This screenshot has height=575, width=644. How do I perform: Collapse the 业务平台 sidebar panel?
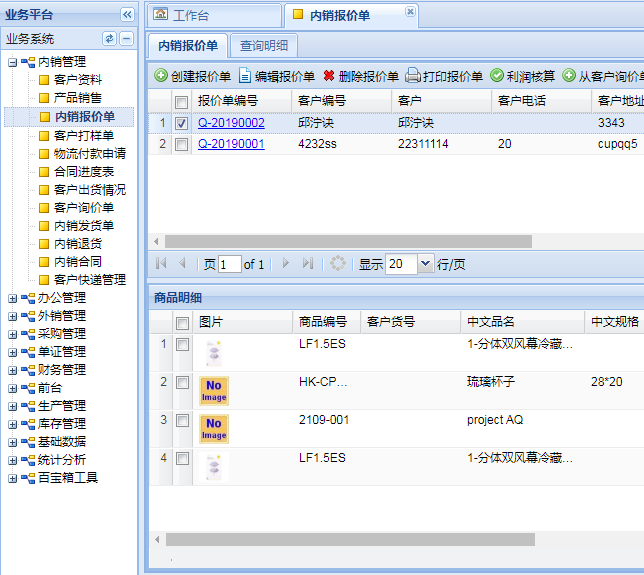tap(127, 15)
